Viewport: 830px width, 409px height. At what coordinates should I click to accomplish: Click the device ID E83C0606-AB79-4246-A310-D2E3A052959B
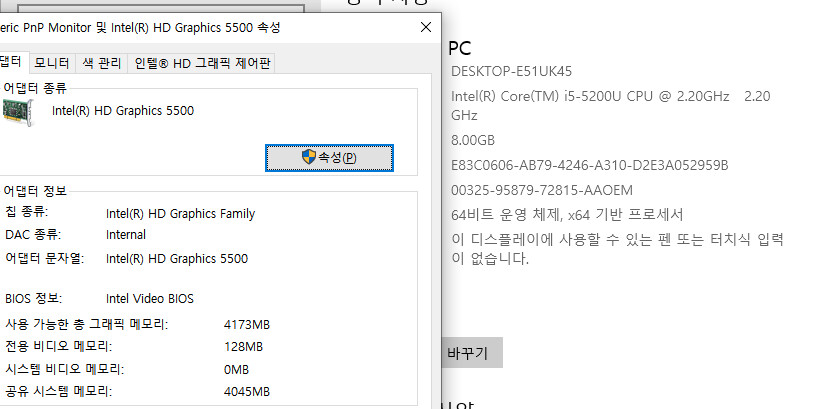coord(590,166)
